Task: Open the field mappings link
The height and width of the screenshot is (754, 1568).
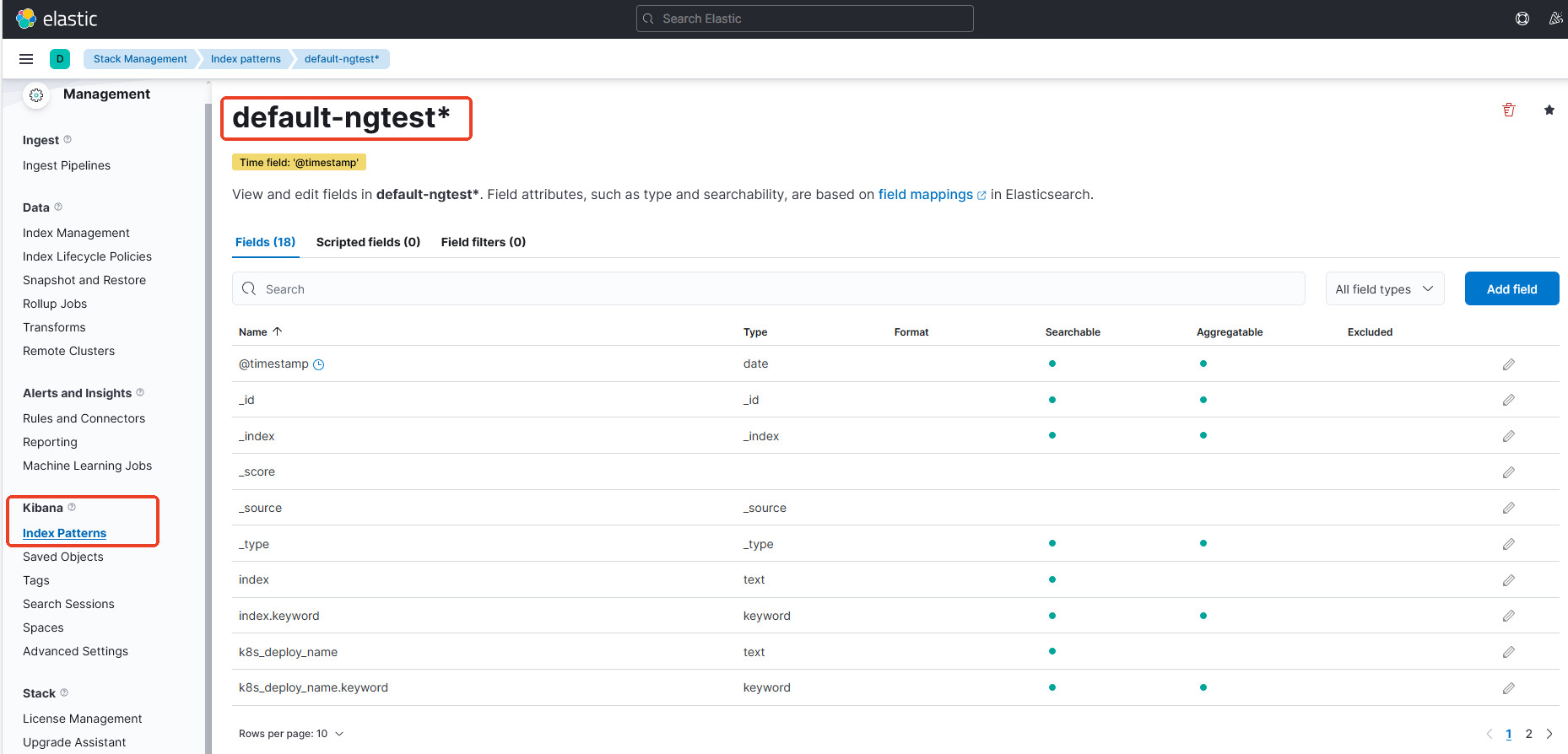Action: coord(926,195)
